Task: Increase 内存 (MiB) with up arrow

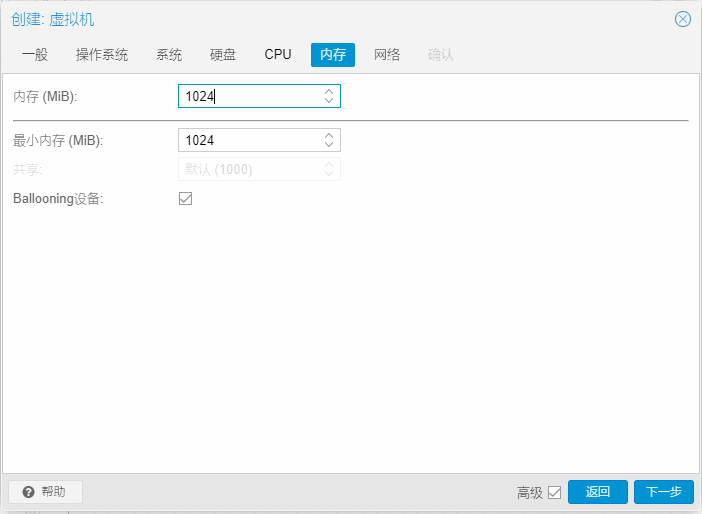Action: click(x=329, y=91)
